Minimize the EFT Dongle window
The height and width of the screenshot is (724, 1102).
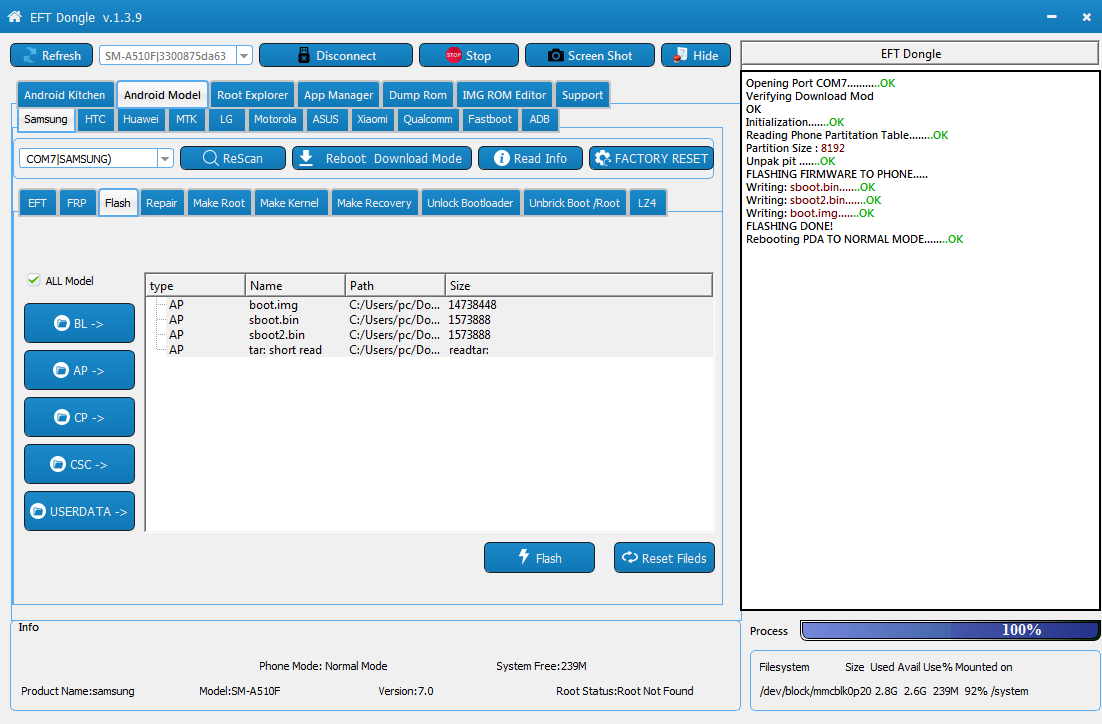pyautogui.click(x=1051, y=17)
